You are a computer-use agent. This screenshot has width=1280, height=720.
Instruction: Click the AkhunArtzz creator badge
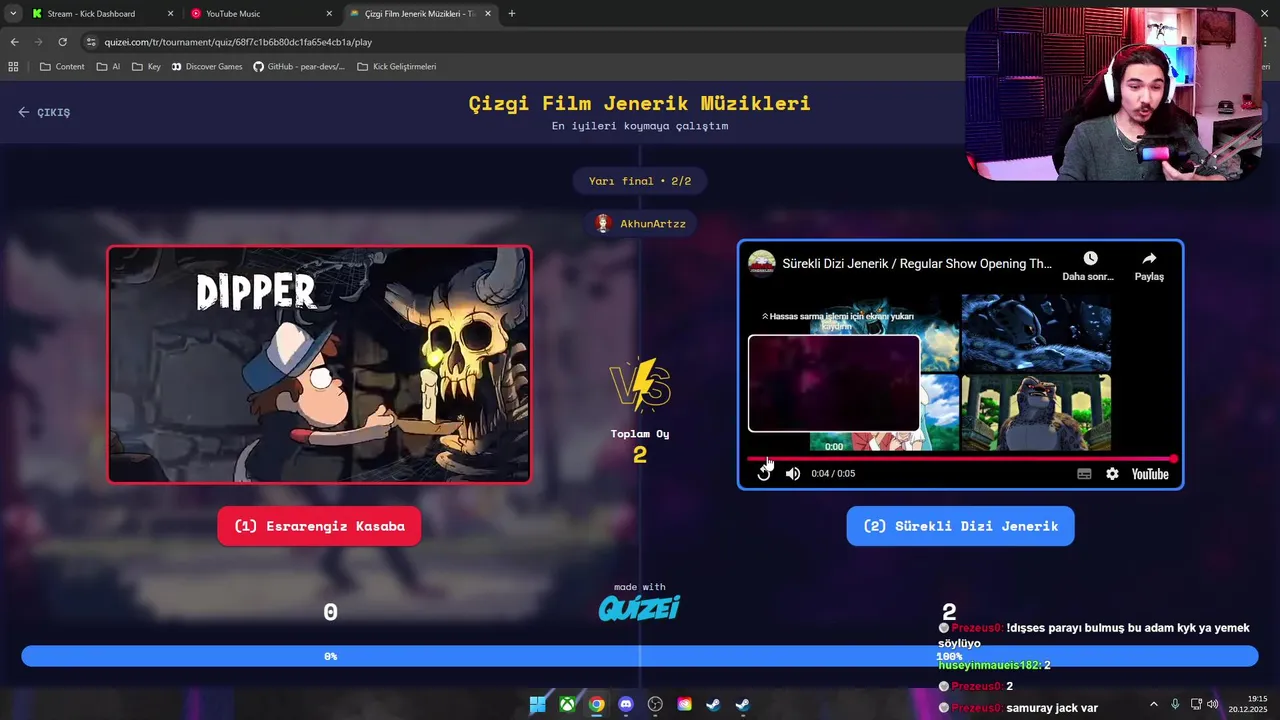coord(641,223)
